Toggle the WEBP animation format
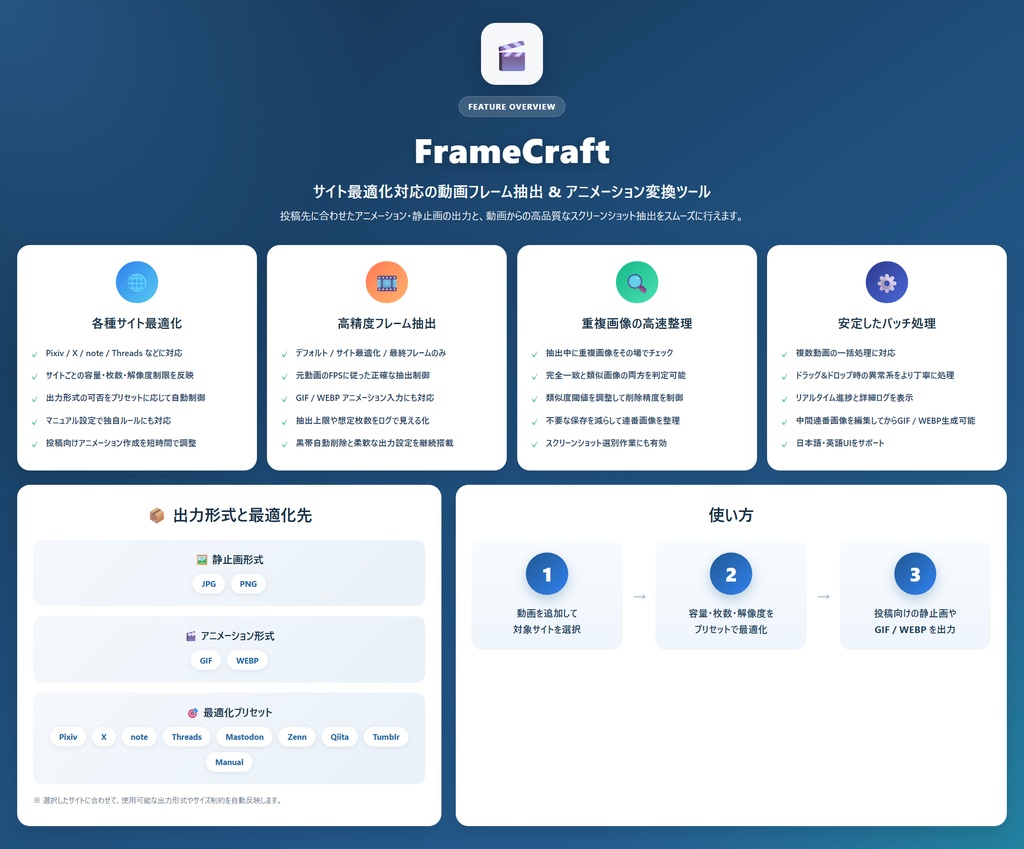 tap(247, 660)
